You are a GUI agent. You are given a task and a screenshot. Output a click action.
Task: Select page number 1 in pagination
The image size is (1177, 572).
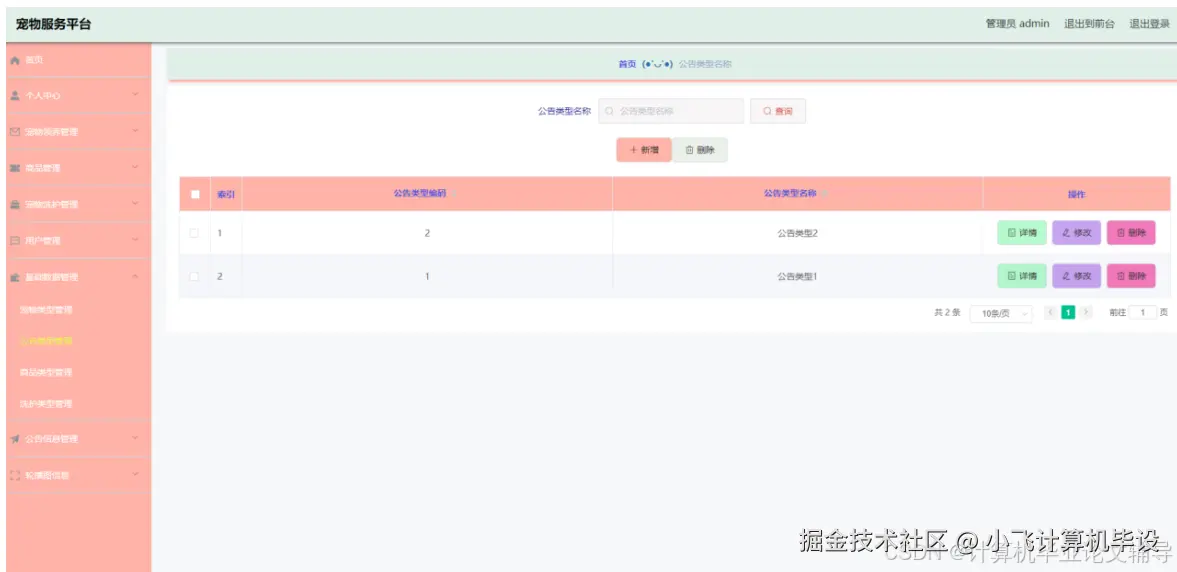point(1068,312)
